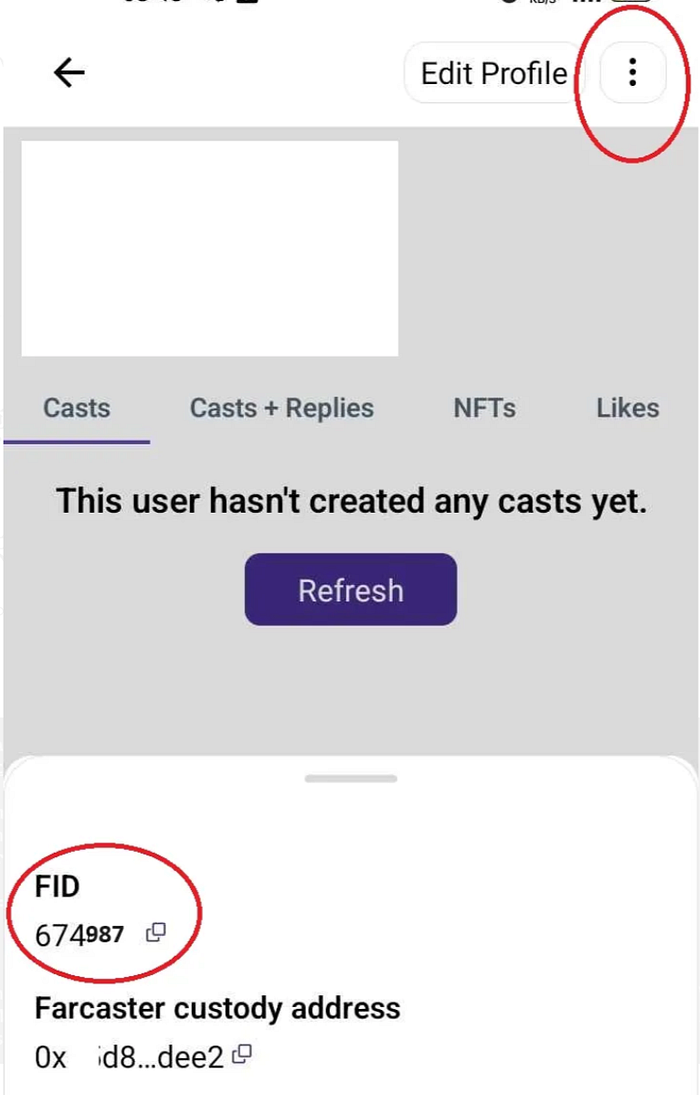Tap the bottom sheet drag handle

(350, 778)
